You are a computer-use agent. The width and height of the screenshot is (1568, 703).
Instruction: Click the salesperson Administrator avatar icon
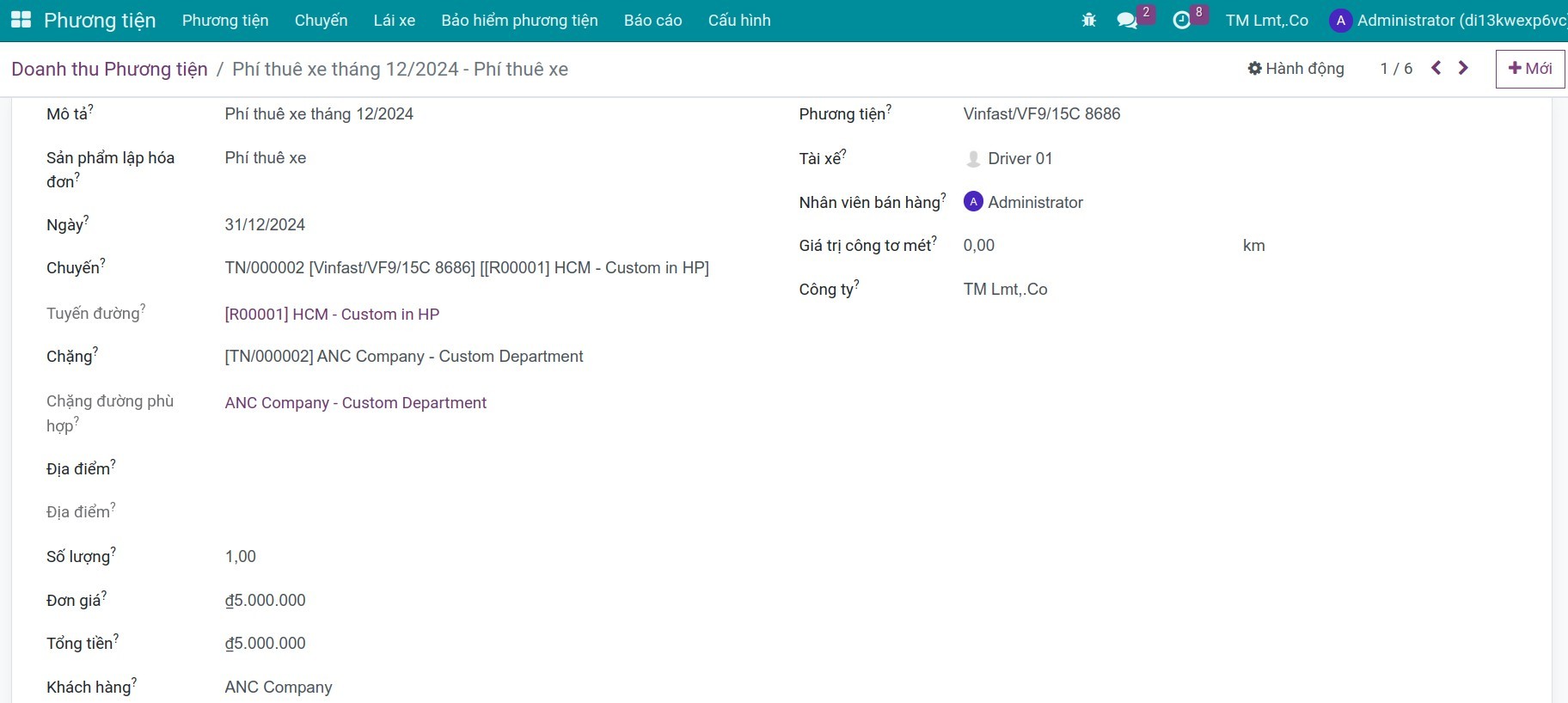pos(973,202)
